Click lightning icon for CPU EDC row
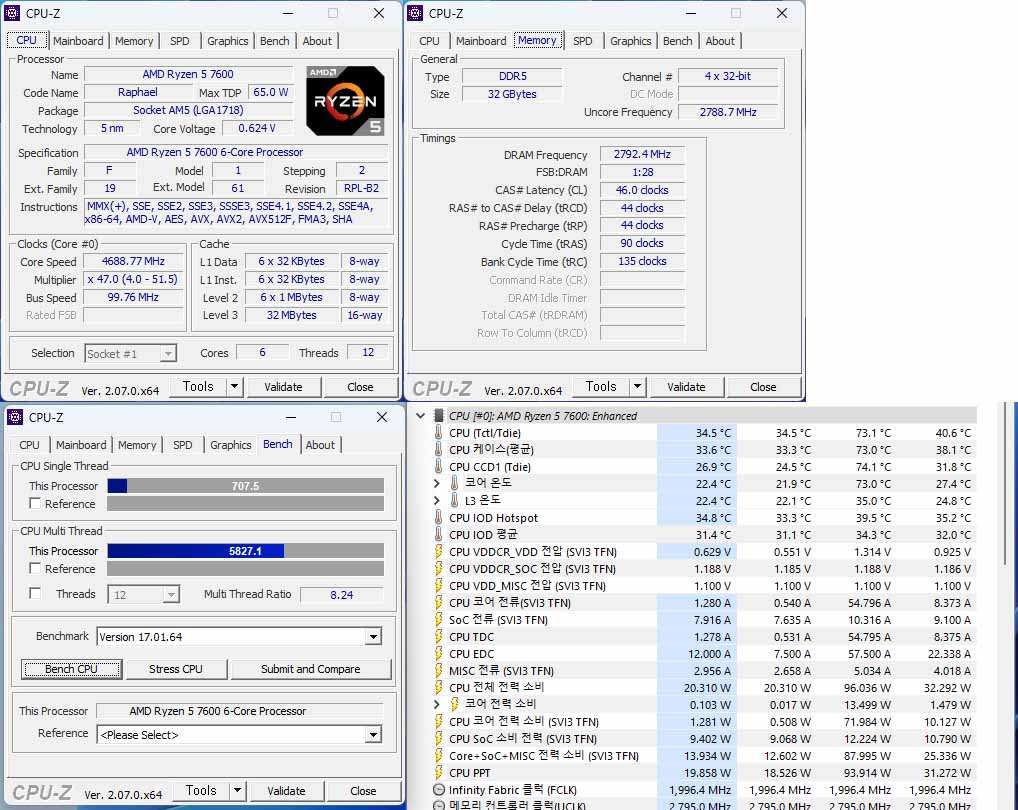Viewport: 1018px width, 810px height. [x=439, y=654]
